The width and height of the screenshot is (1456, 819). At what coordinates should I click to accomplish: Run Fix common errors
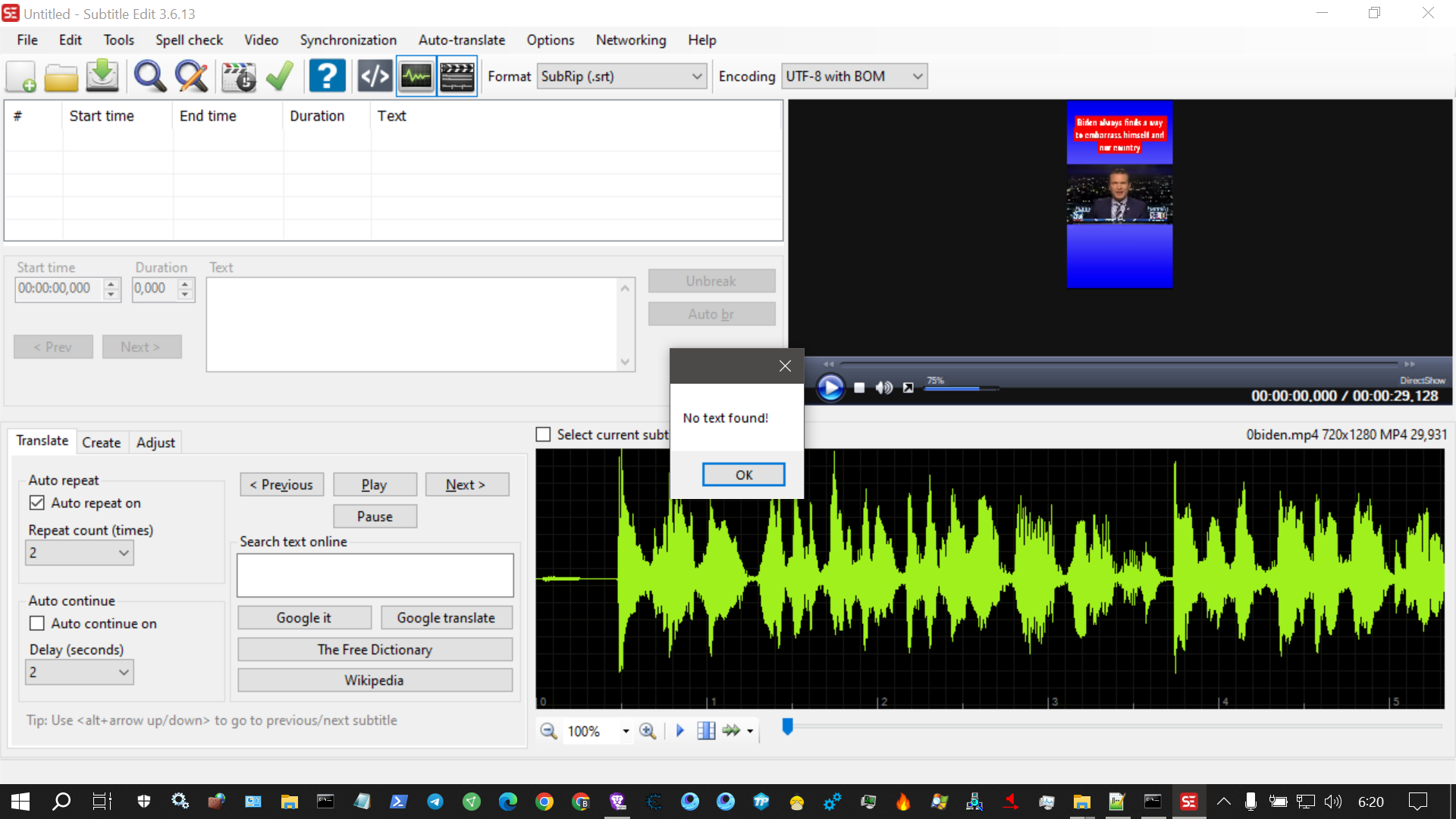point(239,76)
